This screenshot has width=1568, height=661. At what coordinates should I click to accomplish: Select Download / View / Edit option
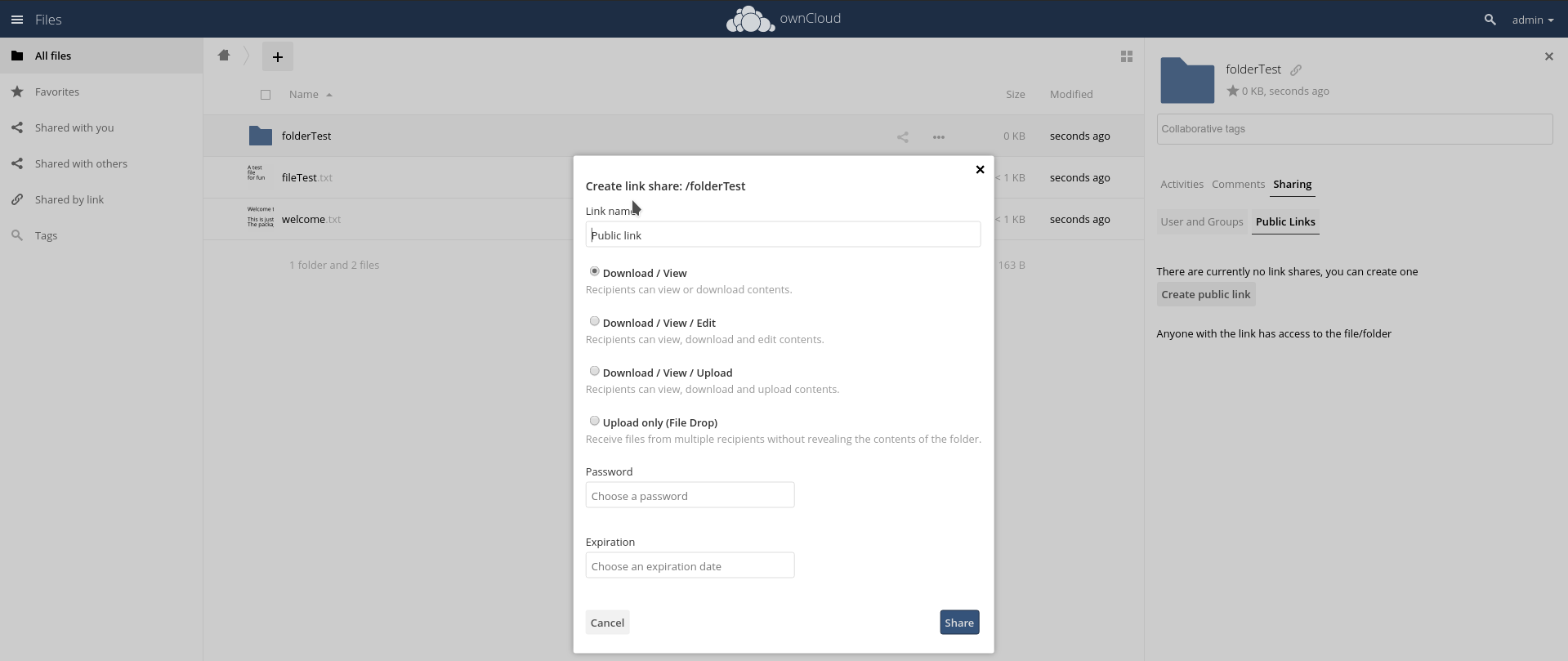(x=594, y=321)
